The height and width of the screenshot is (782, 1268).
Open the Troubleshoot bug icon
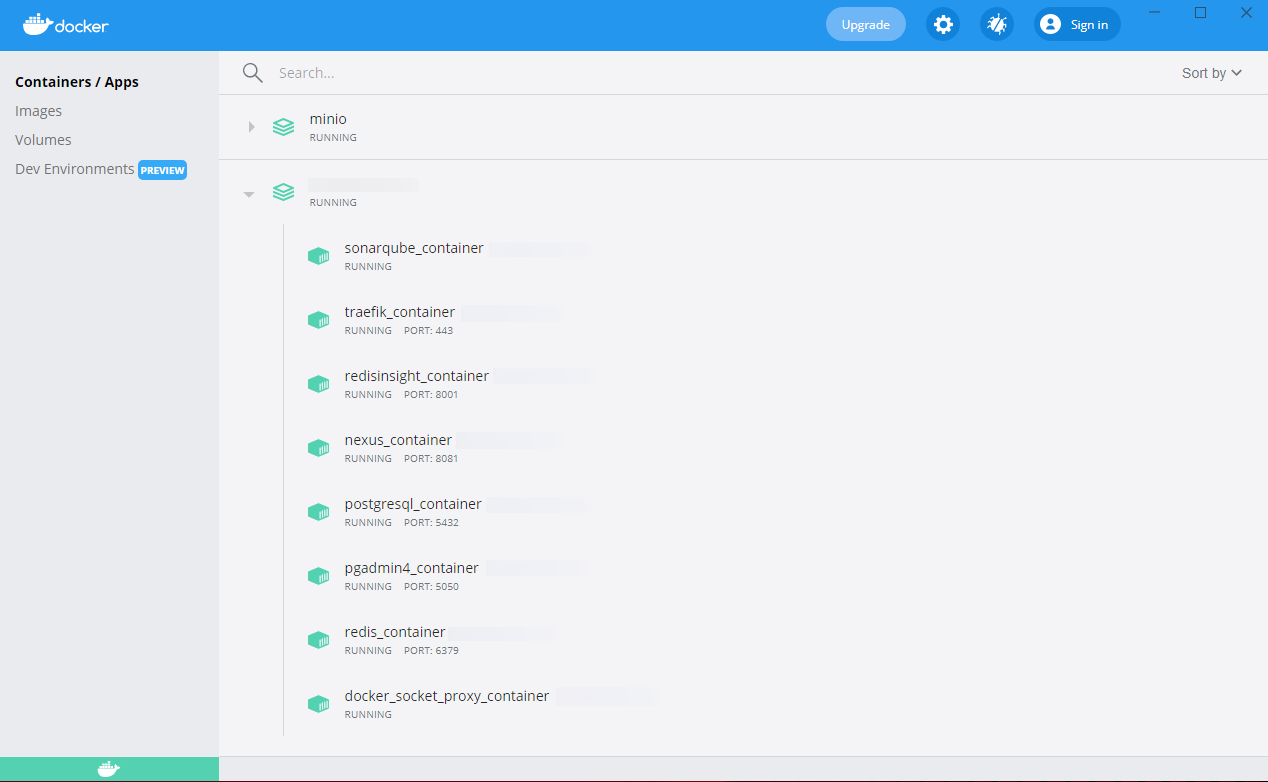[x=996, y=25]
